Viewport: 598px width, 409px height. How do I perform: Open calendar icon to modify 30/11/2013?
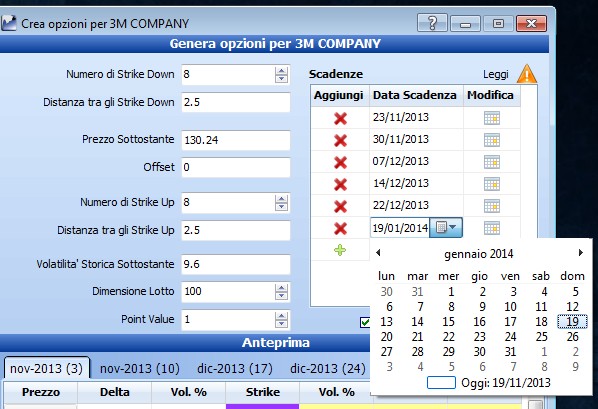click(x=492, y=140)
